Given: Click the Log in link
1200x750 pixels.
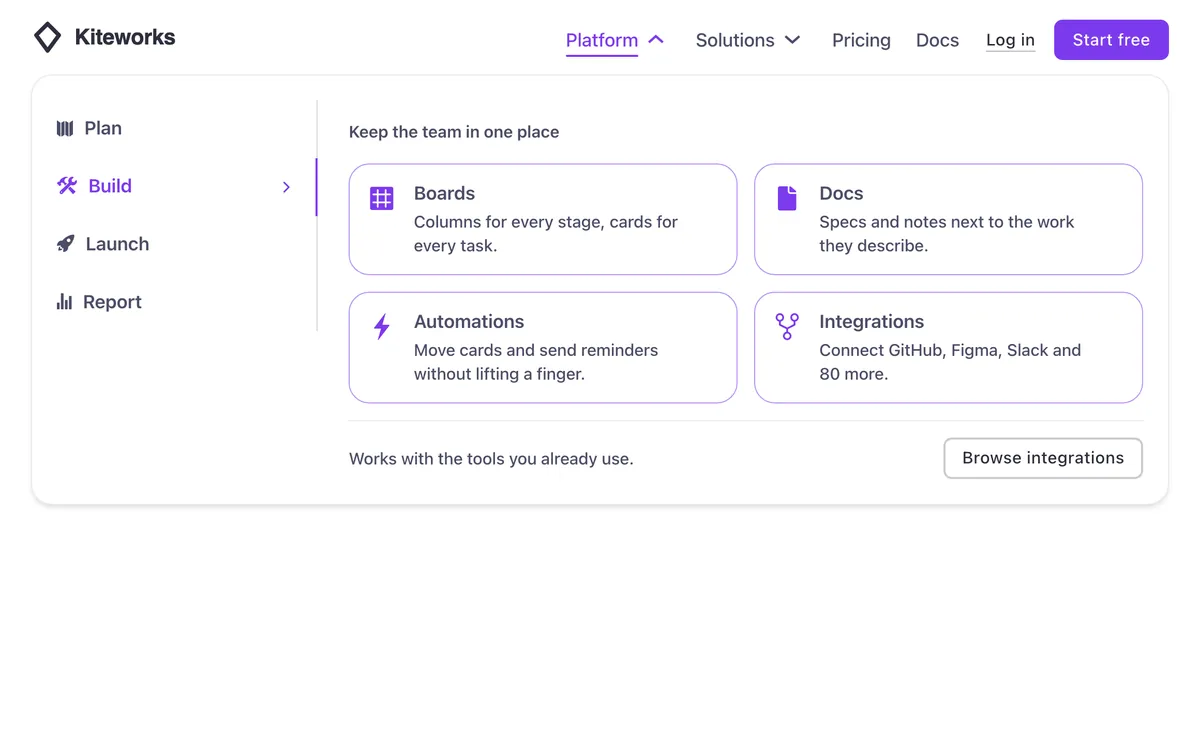Looking at the screenshot, I should point(1010,40).
